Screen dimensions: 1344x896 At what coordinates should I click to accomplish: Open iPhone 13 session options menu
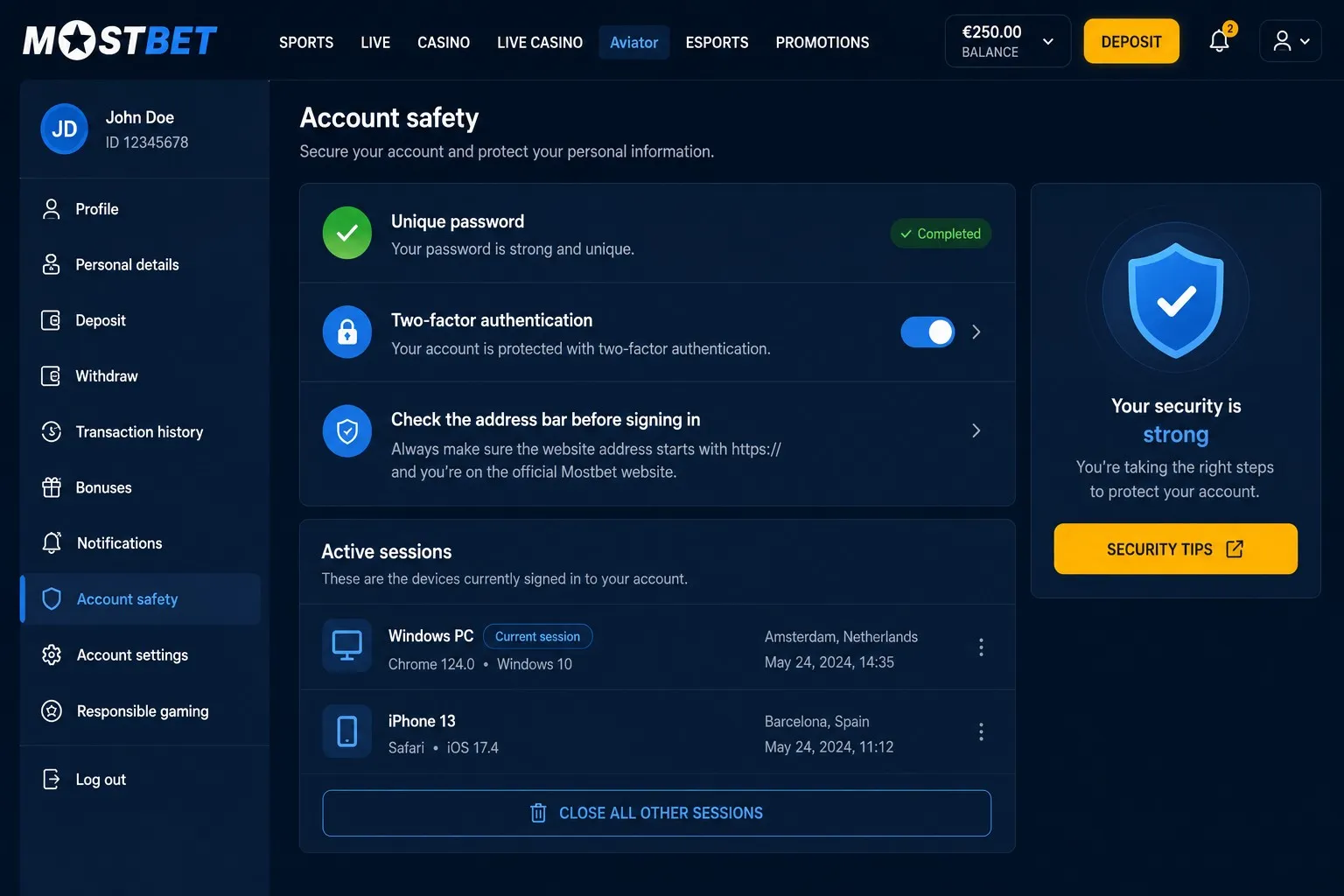pos(981,731)
